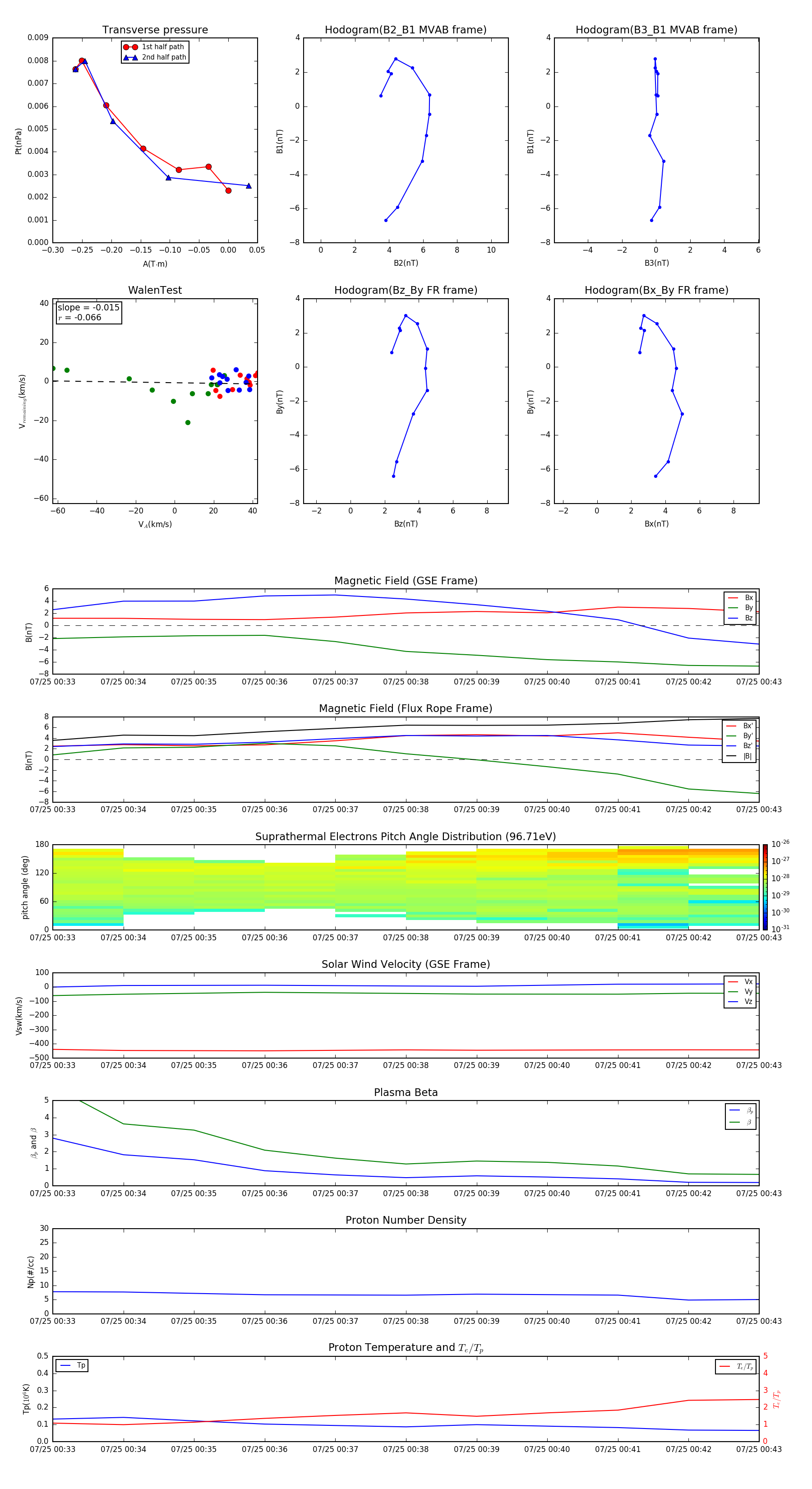
Task: Select the β legend entry in Plasma Beta
Action: (x=741, y=1122)
